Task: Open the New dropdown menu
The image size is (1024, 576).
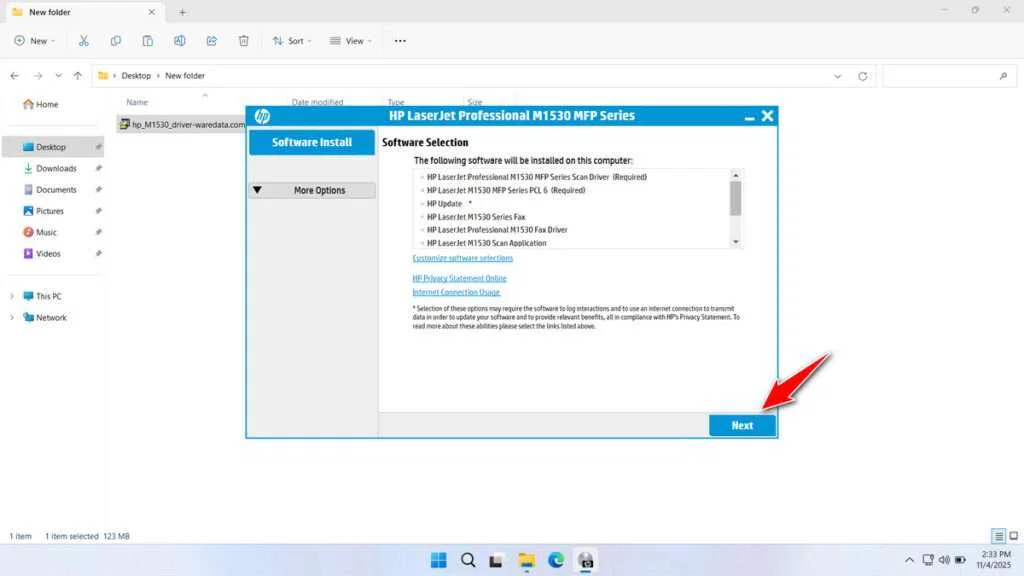Action: 35,40
